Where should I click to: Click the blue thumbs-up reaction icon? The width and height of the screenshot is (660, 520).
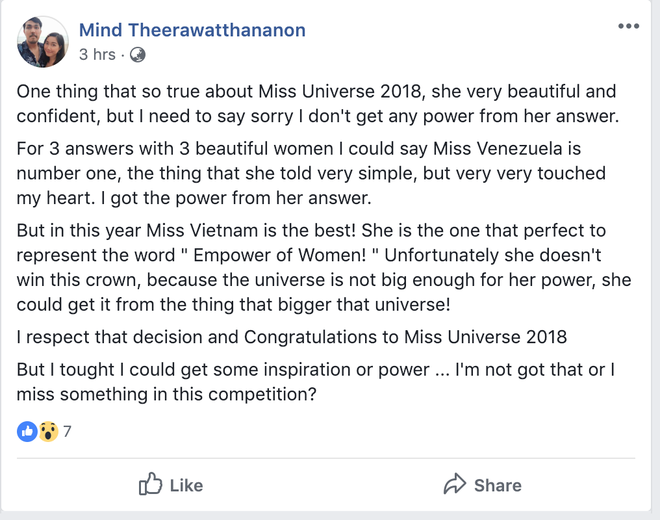tap(27, 432)
